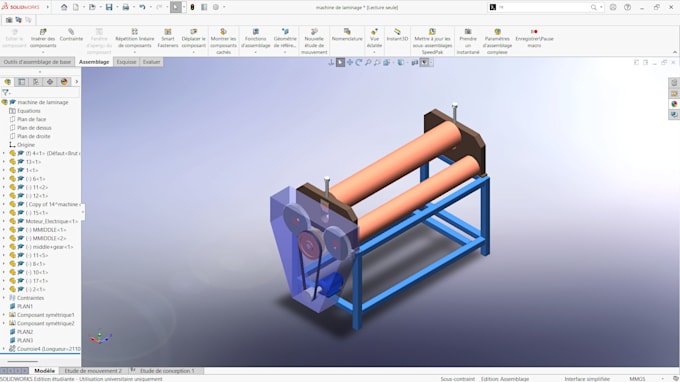Select Plan de face in the tree

(32, 119)
